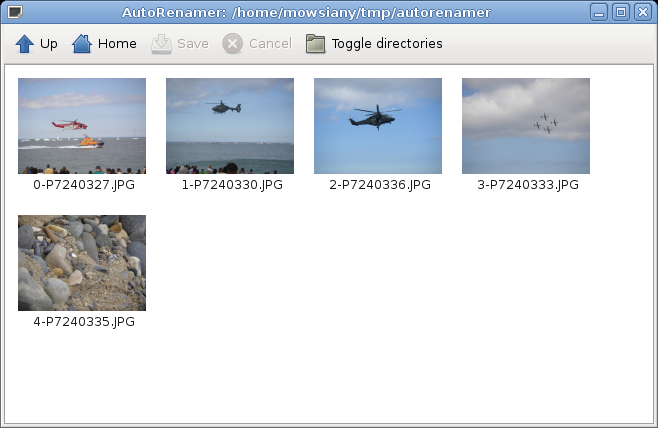Click filename 2-P7240336.JPG
The width and height of the screenshot is (658, 428).
pos(380,185)
